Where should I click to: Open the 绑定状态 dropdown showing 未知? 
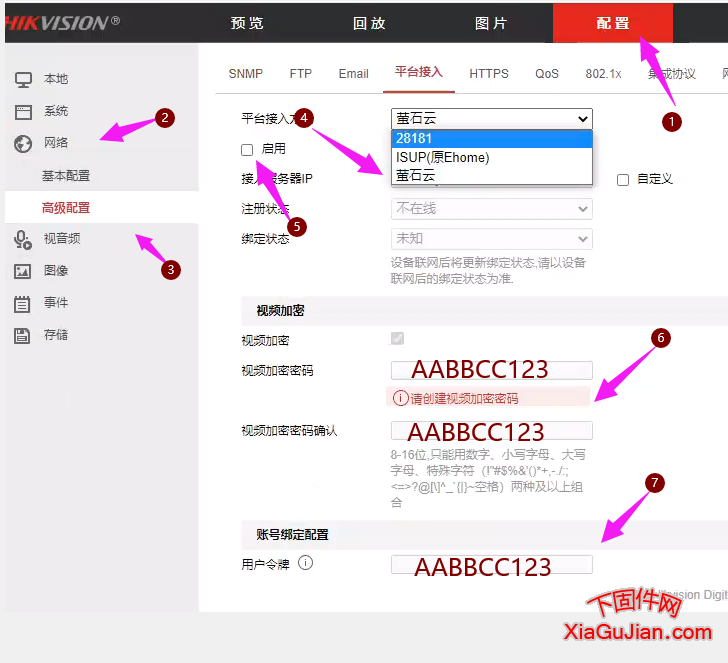coord(492,239)
